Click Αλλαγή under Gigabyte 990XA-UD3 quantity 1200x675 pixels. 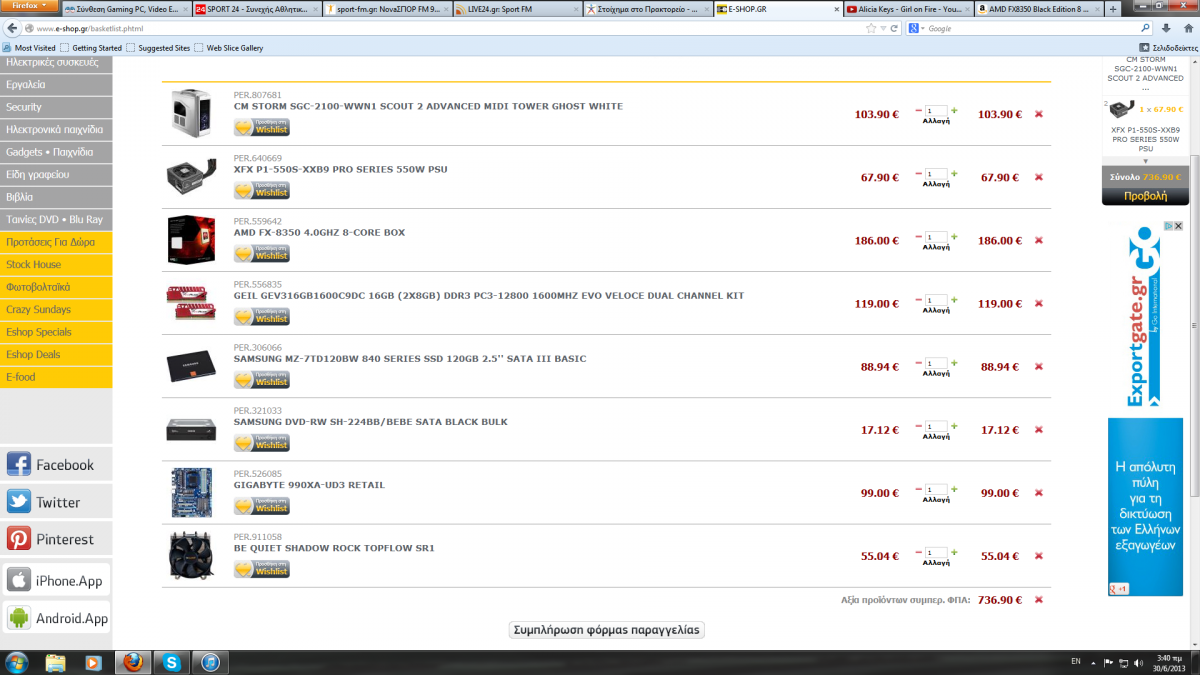(x=936, y=500)
